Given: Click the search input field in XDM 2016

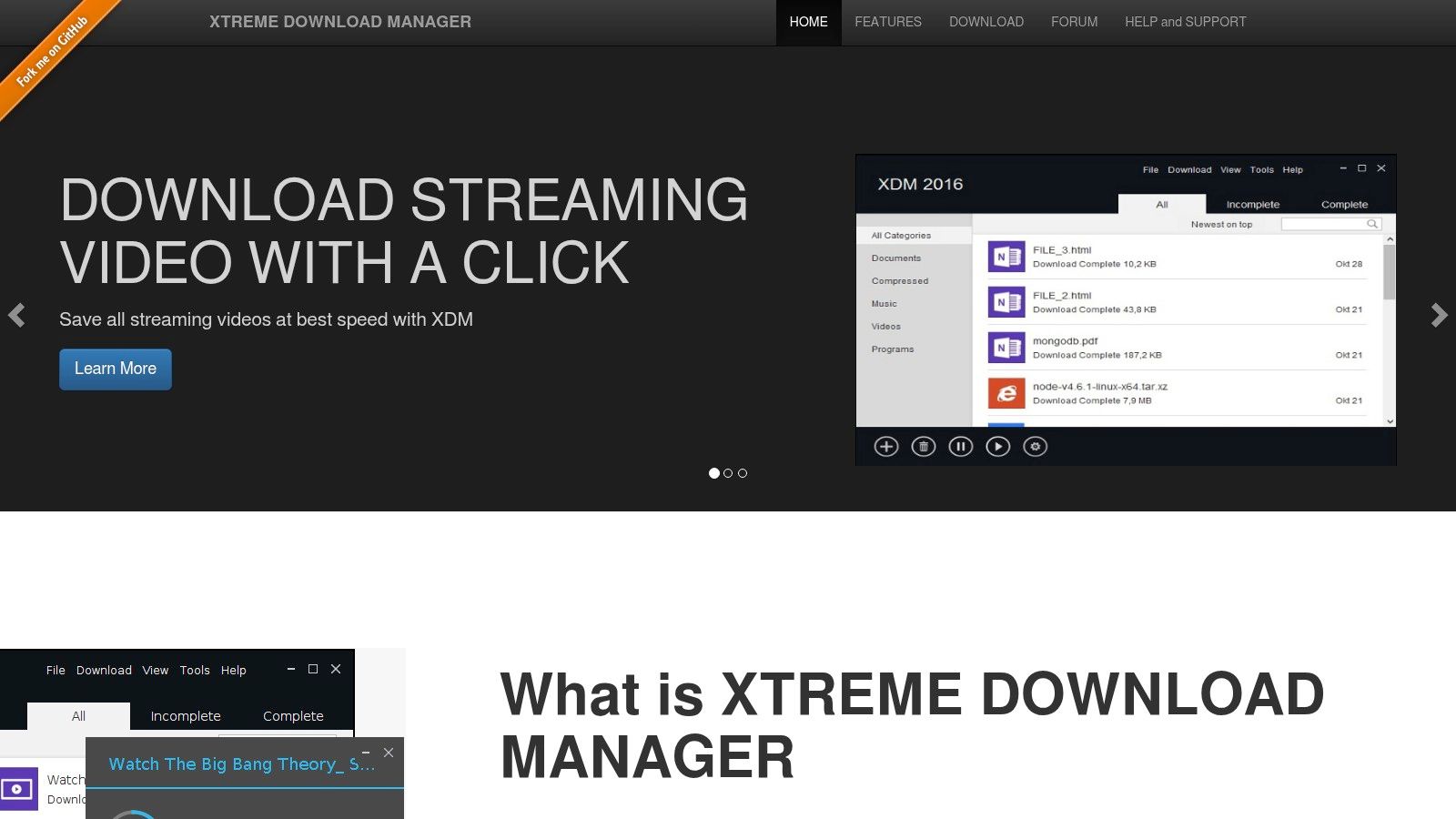Looking at the screenshot, I should (1331, 224).
